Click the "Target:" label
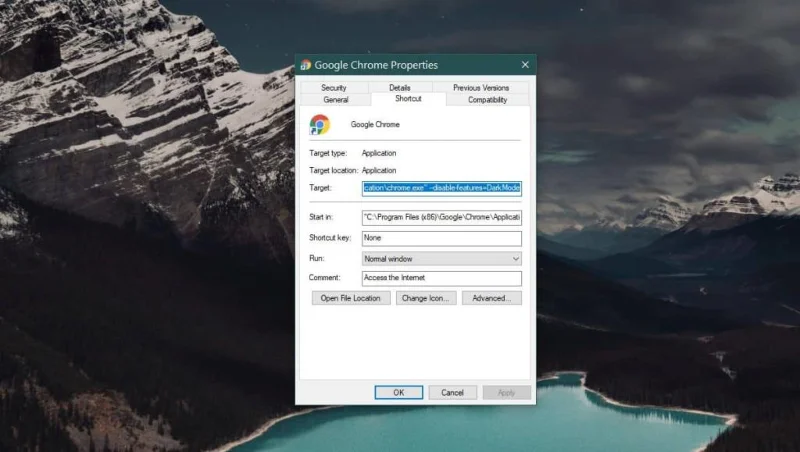Screen dimensions: 800x452 point(320,188)
